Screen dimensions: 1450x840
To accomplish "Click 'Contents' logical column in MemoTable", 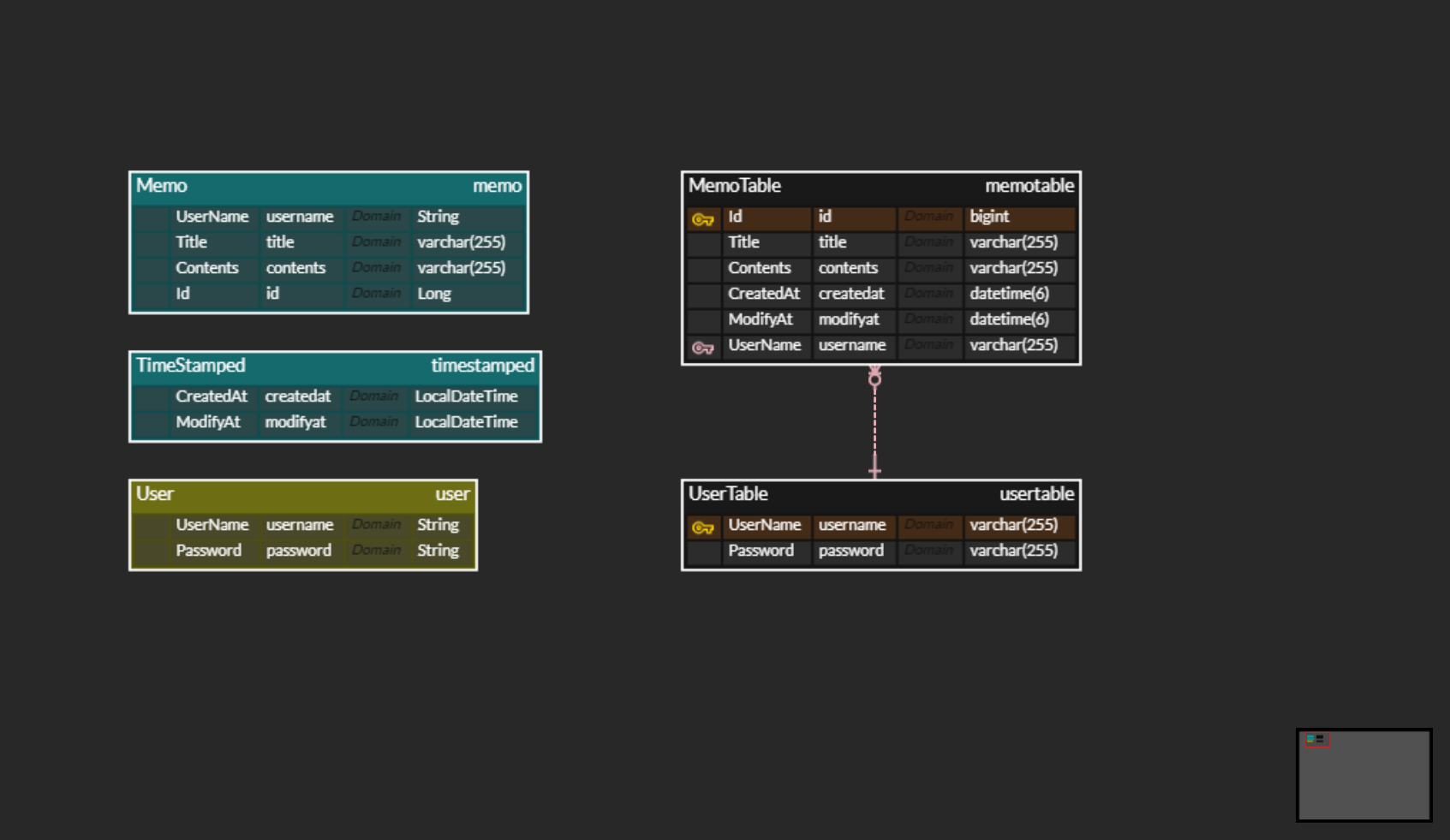I will pos(760,268).
